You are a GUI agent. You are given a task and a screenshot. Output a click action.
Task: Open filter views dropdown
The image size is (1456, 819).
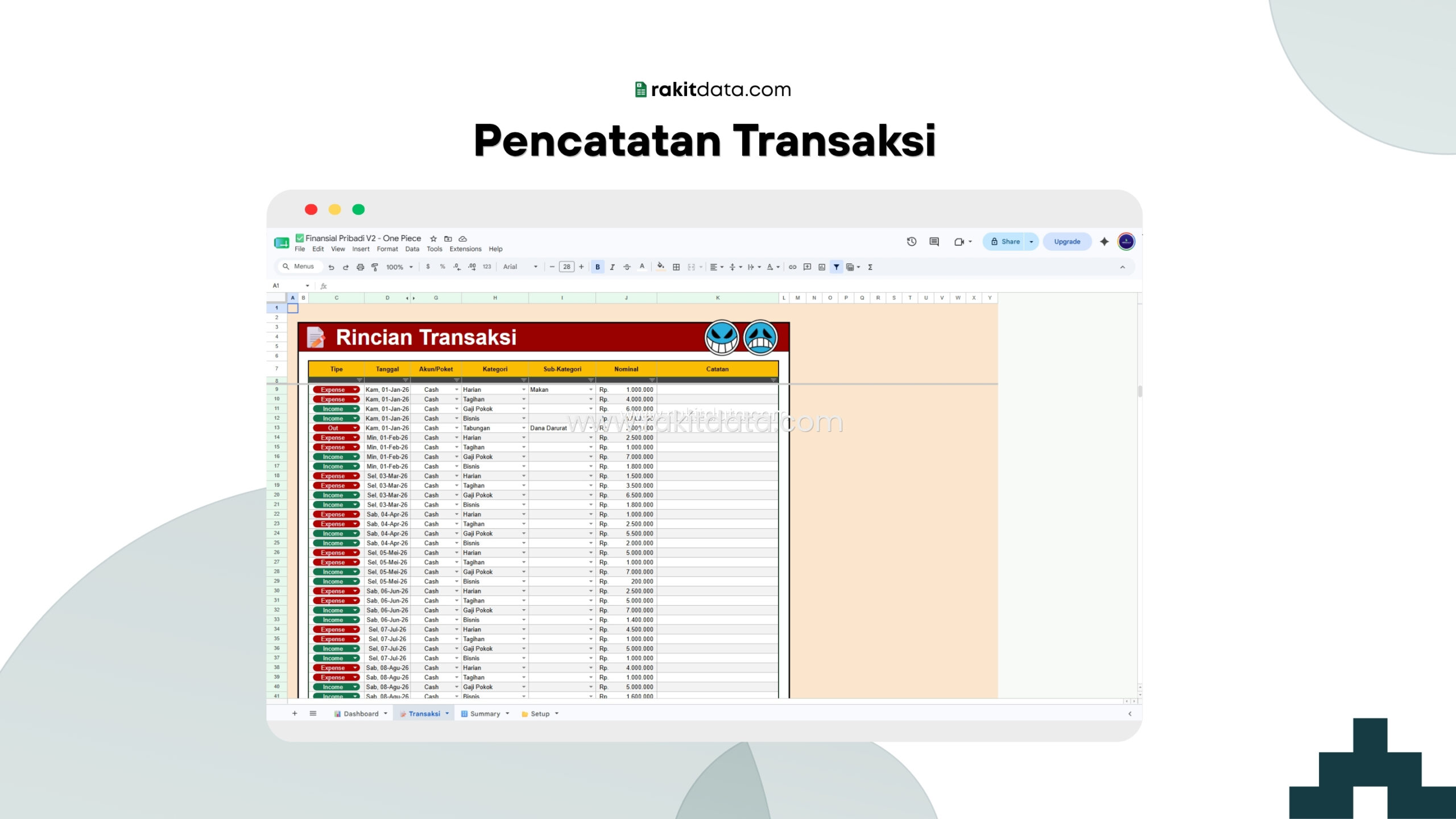853,267
